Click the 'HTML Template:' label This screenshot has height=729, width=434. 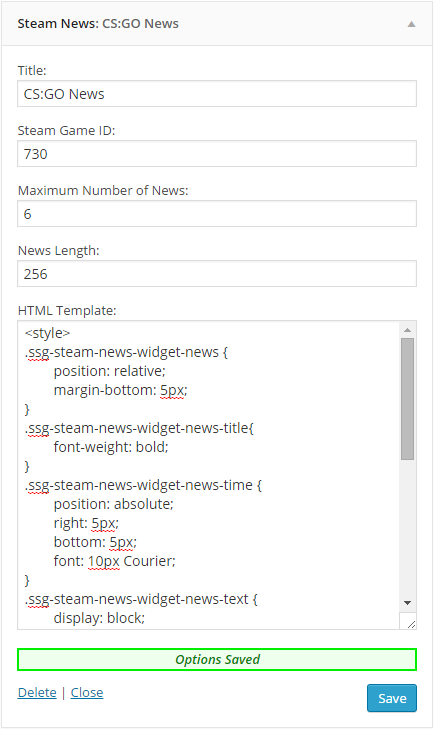point(67,310)
